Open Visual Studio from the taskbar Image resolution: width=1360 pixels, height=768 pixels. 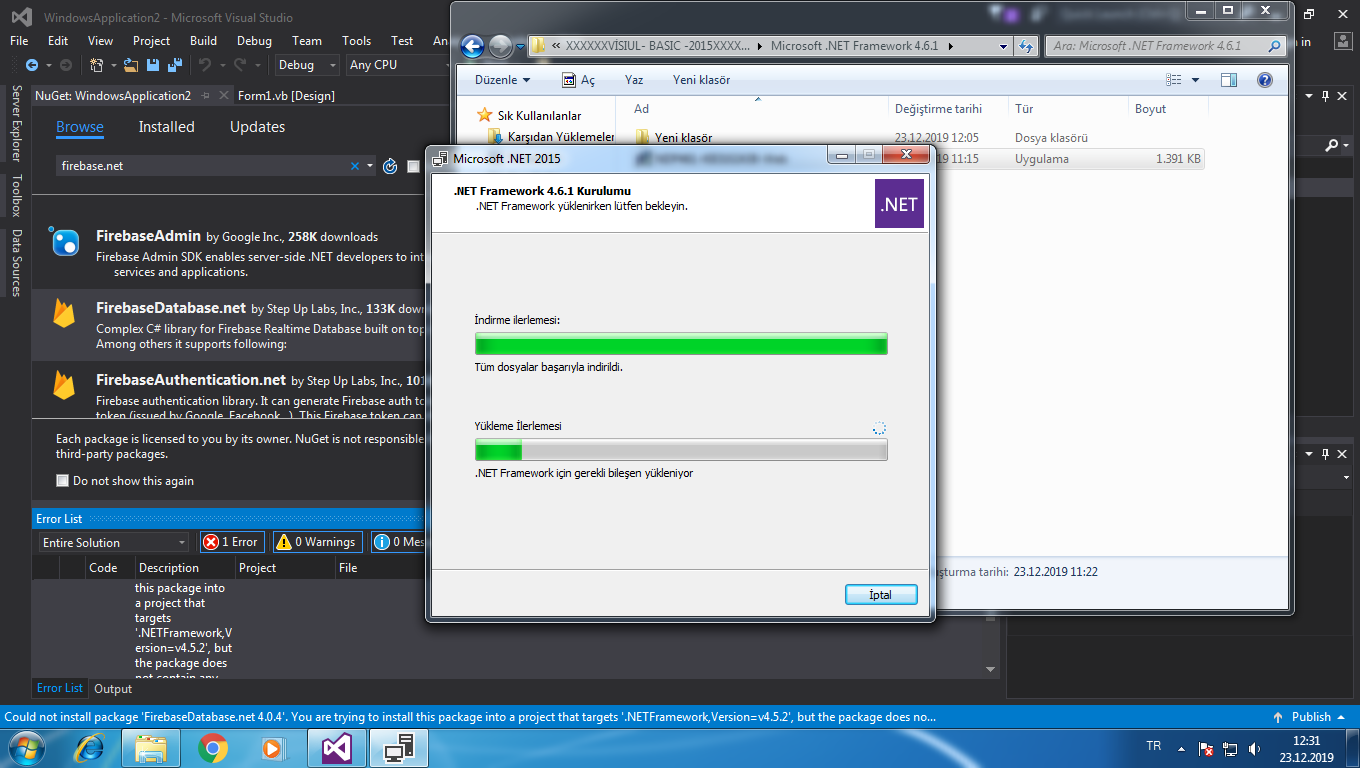coord(336,747)
